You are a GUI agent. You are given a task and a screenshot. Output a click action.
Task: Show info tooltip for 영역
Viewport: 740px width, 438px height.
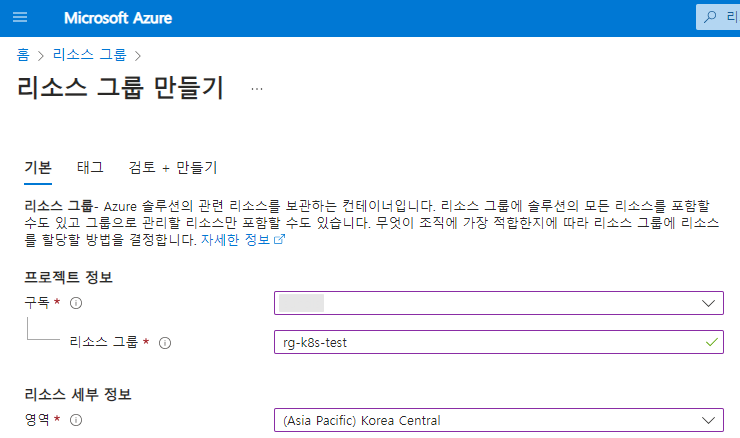point(76,420)
